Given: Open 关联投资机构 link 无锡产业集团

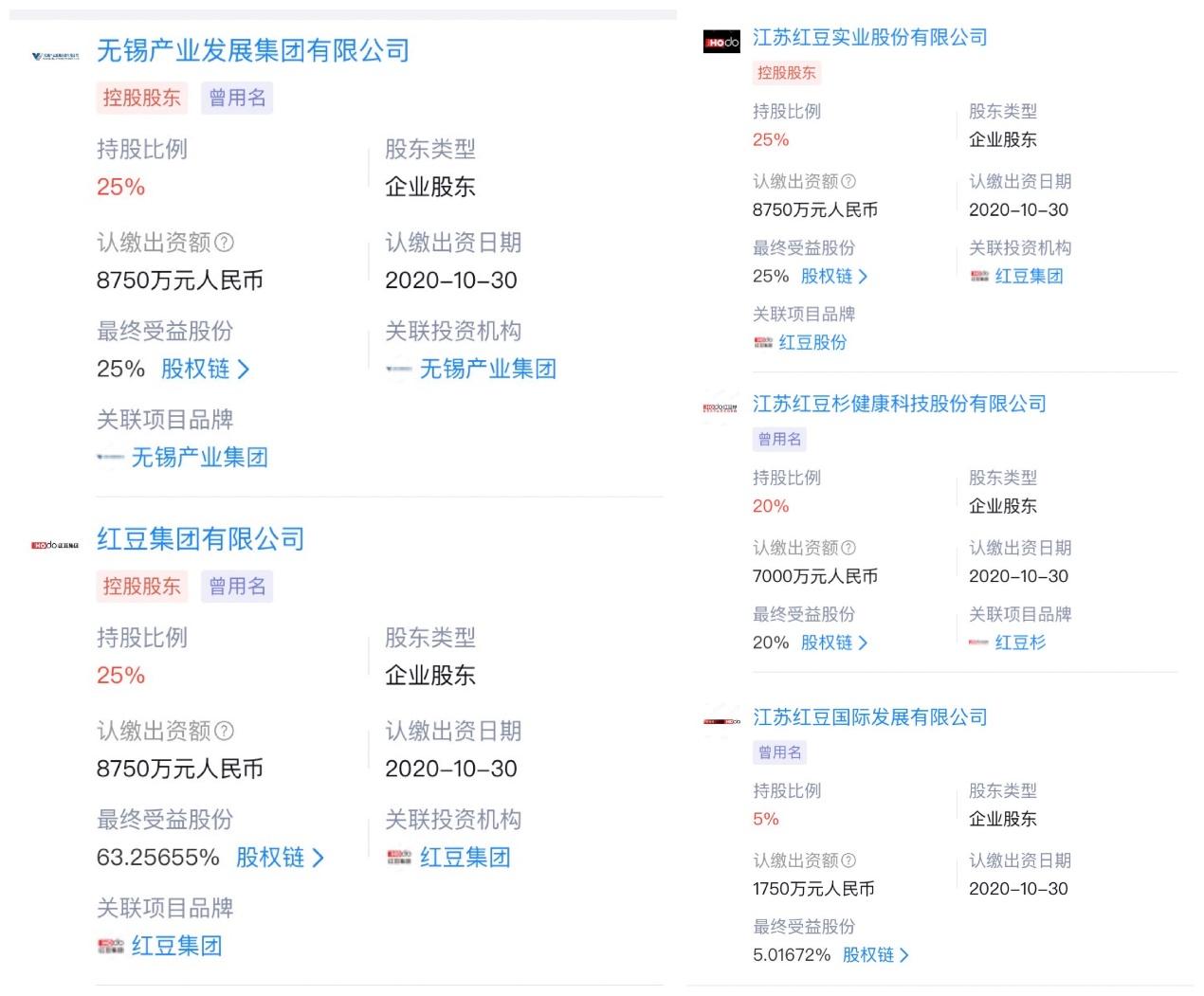Looking at the screenshot, I should click(488, 369).
